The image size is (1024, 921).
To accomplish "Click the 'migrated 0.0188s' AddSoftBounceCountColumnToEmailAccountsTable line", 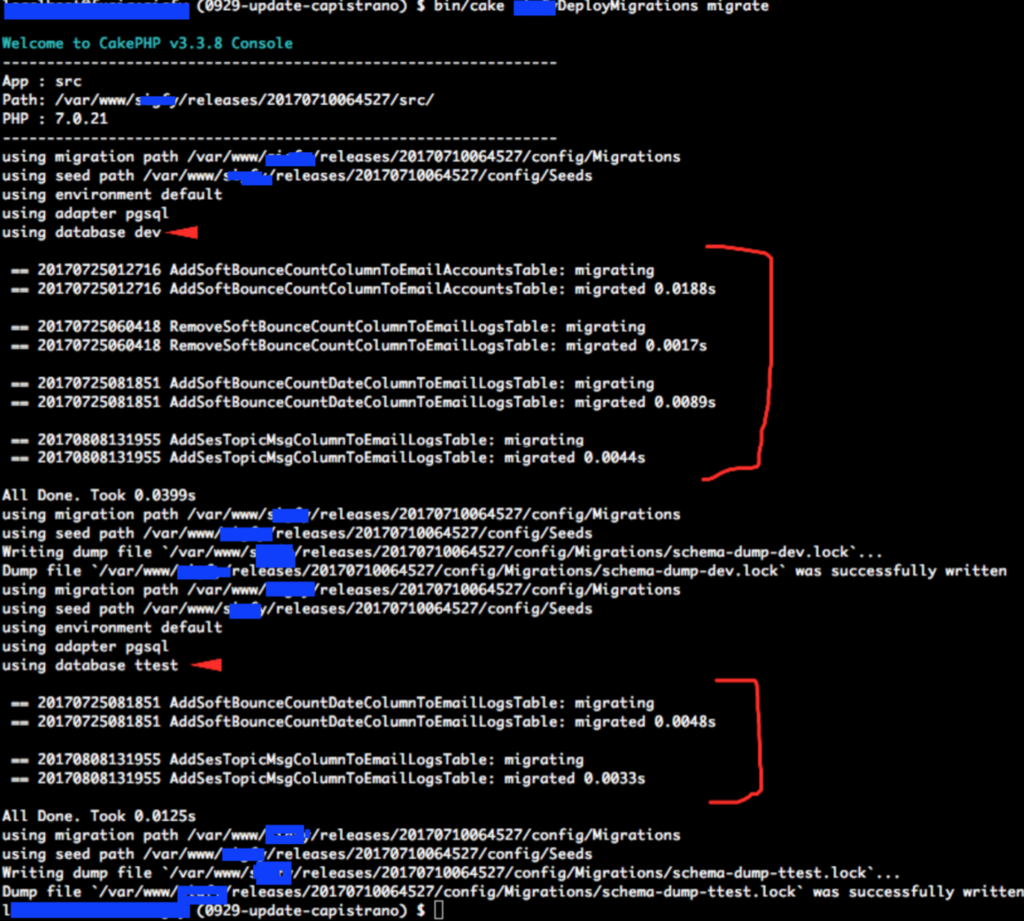I will (364, 289).
